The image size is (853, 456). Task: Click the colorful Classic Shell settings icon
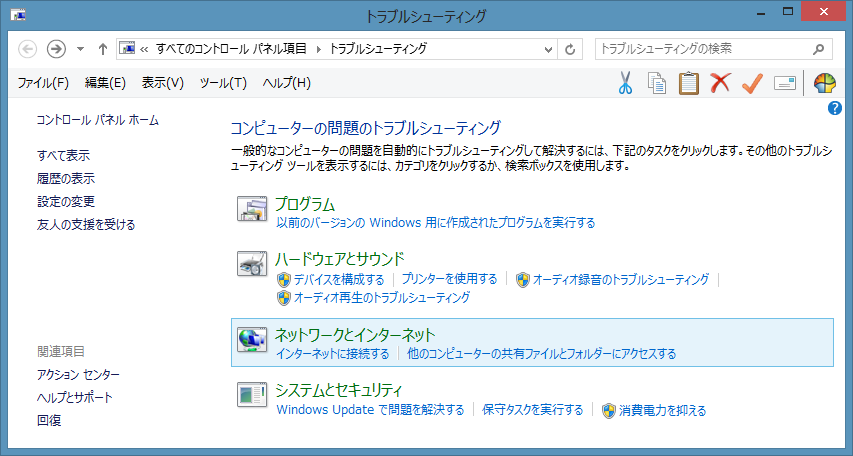tap(824, 83)
